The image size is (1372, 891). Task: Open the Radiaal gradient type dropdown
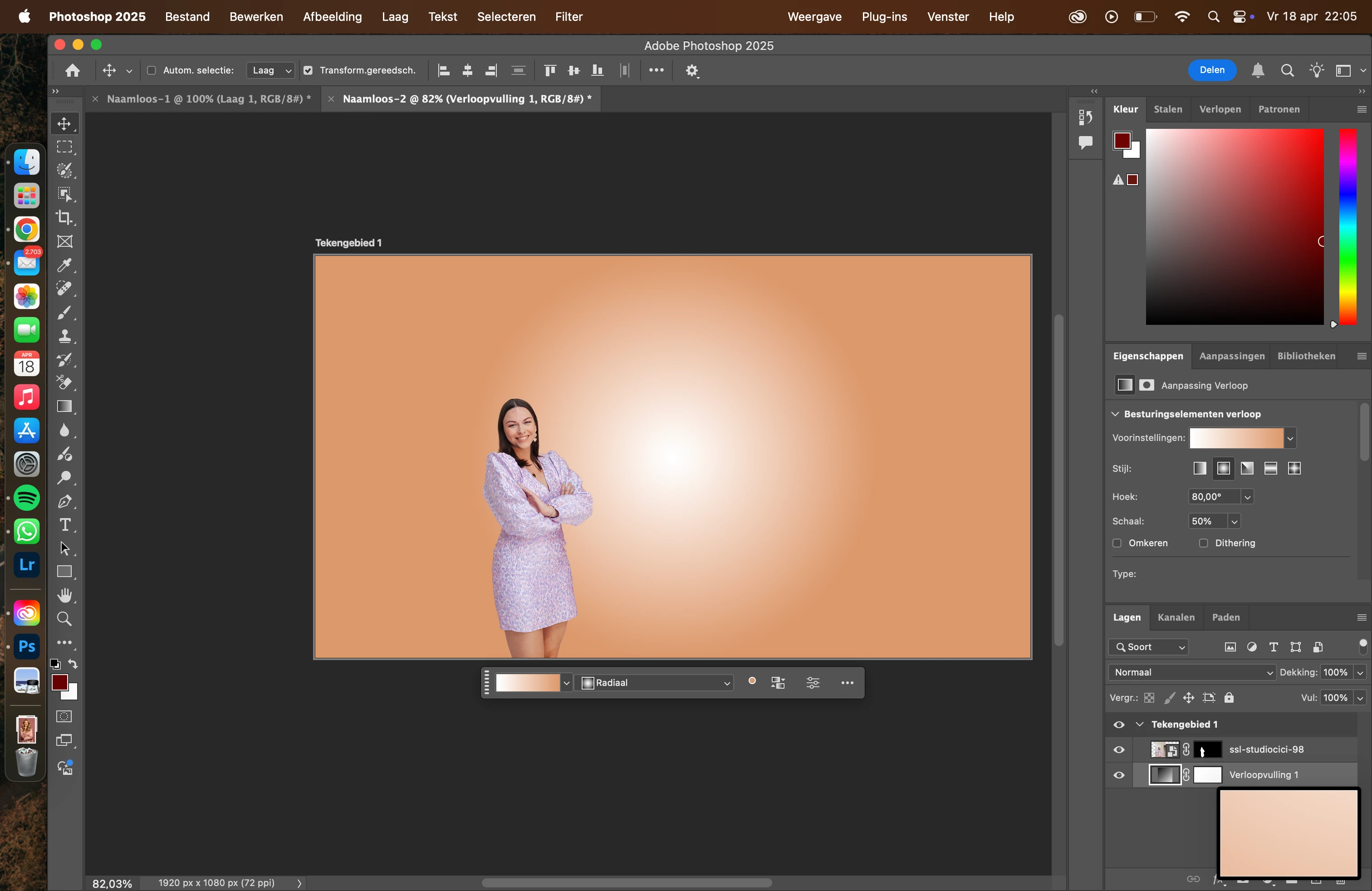(656, 683)
